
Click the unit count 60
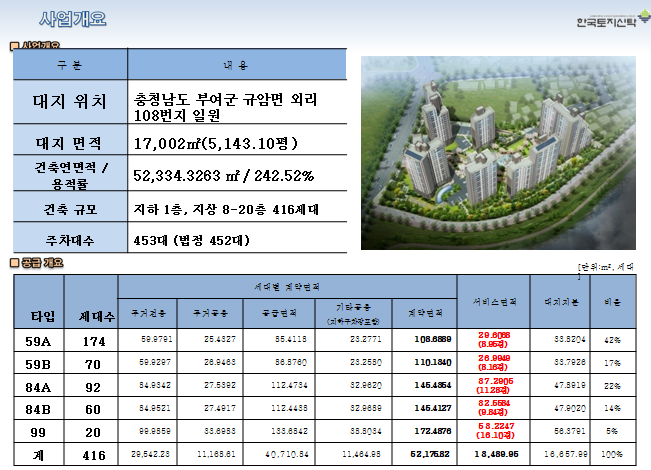coord(93,409)
